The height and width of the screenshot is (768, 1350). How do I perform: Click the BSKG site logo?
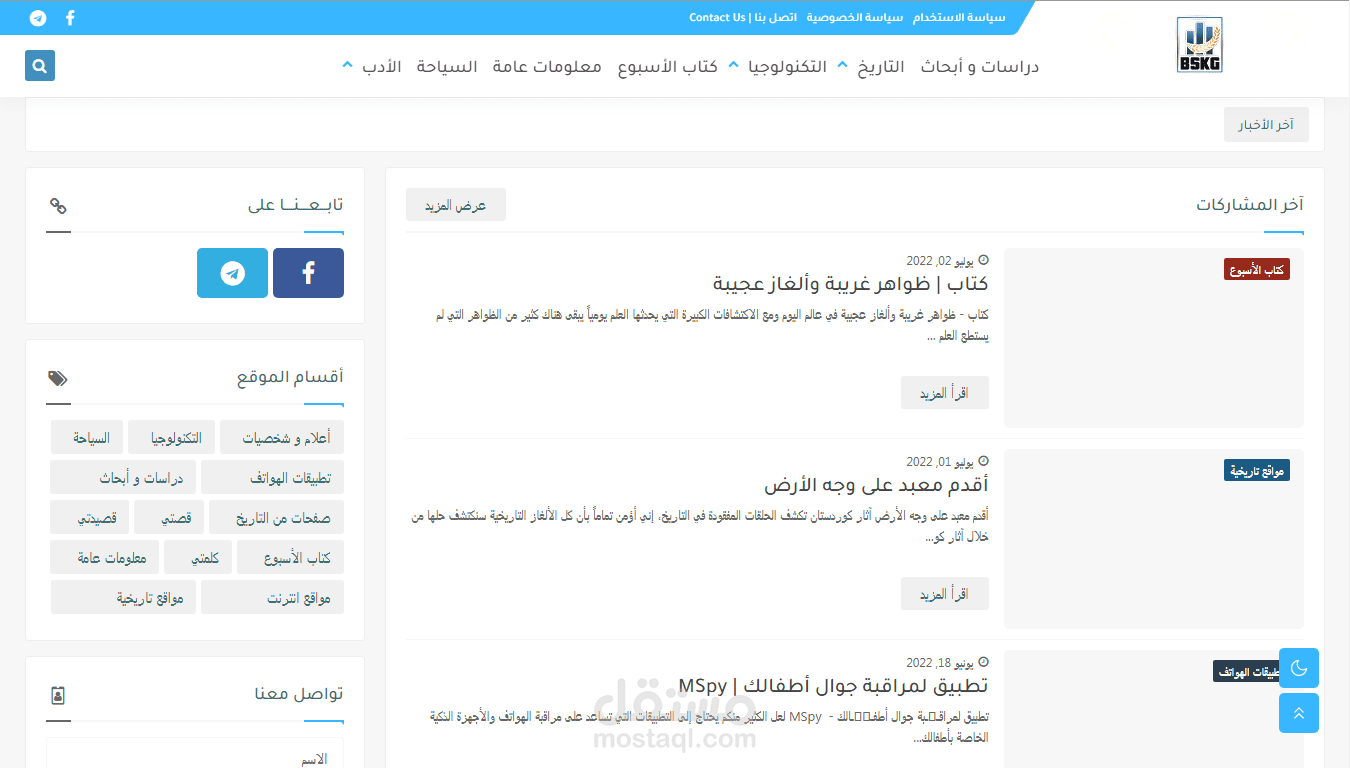1199,45
